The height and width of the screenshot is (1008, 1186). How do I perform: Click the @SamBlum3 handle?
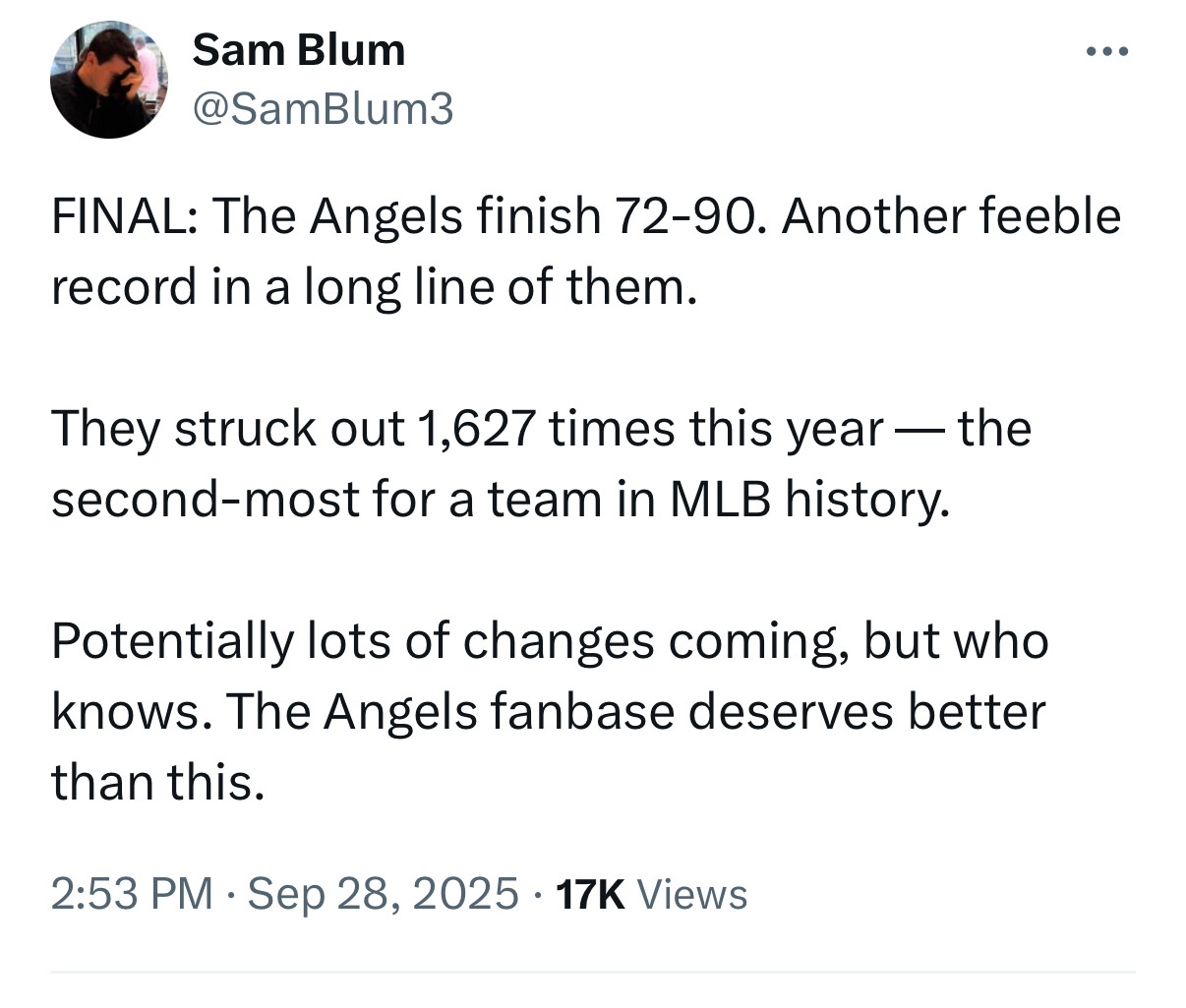tap(324, 109)
